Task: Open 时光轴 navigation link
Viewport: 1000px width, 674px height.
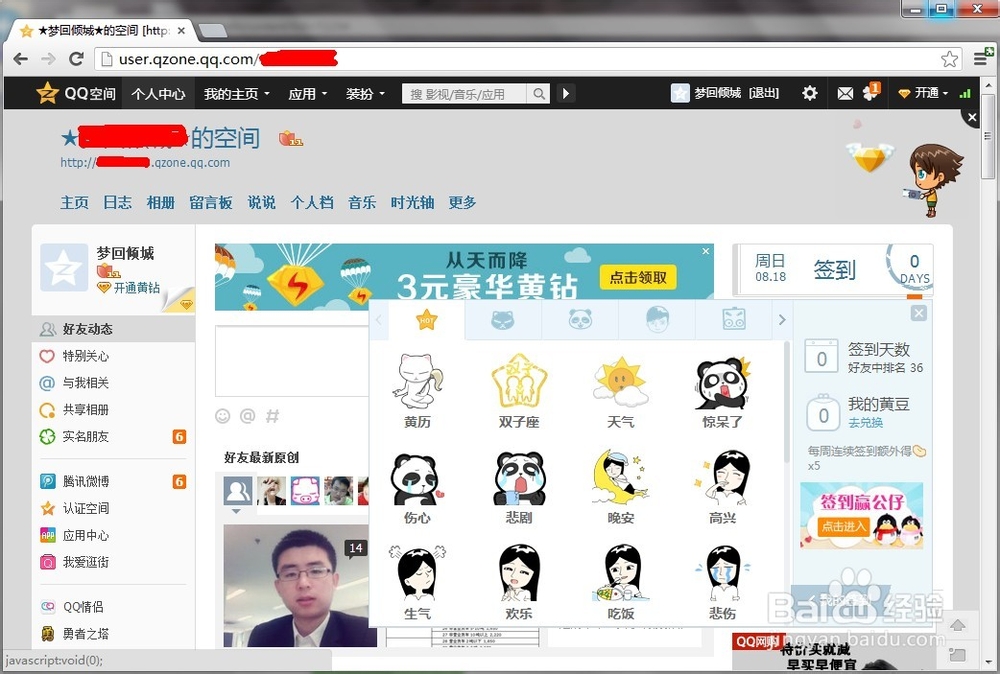Action: (413, 203)
